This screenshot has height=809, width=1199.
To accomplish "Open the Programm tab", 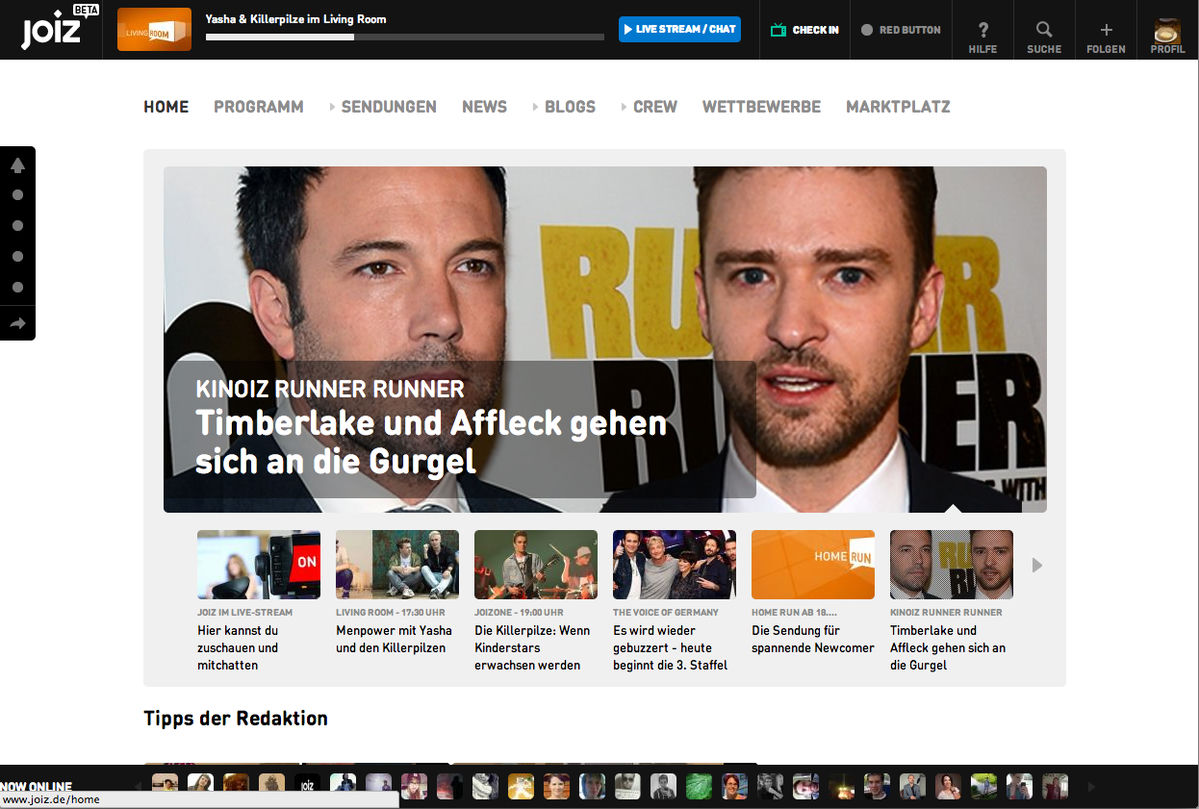I will (258, 107).
